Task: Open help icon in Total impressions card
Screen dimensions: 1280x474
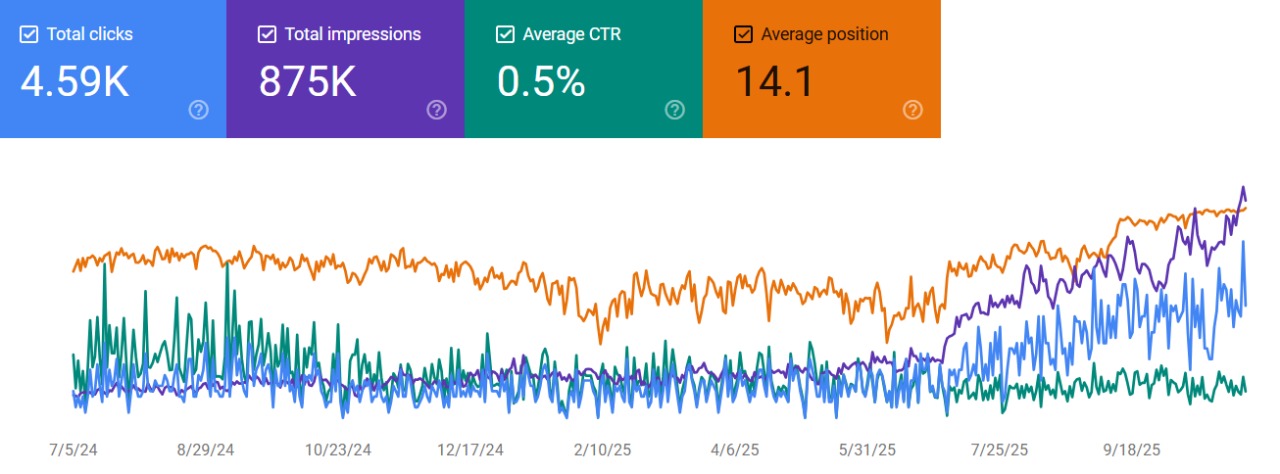Action: 436,110
